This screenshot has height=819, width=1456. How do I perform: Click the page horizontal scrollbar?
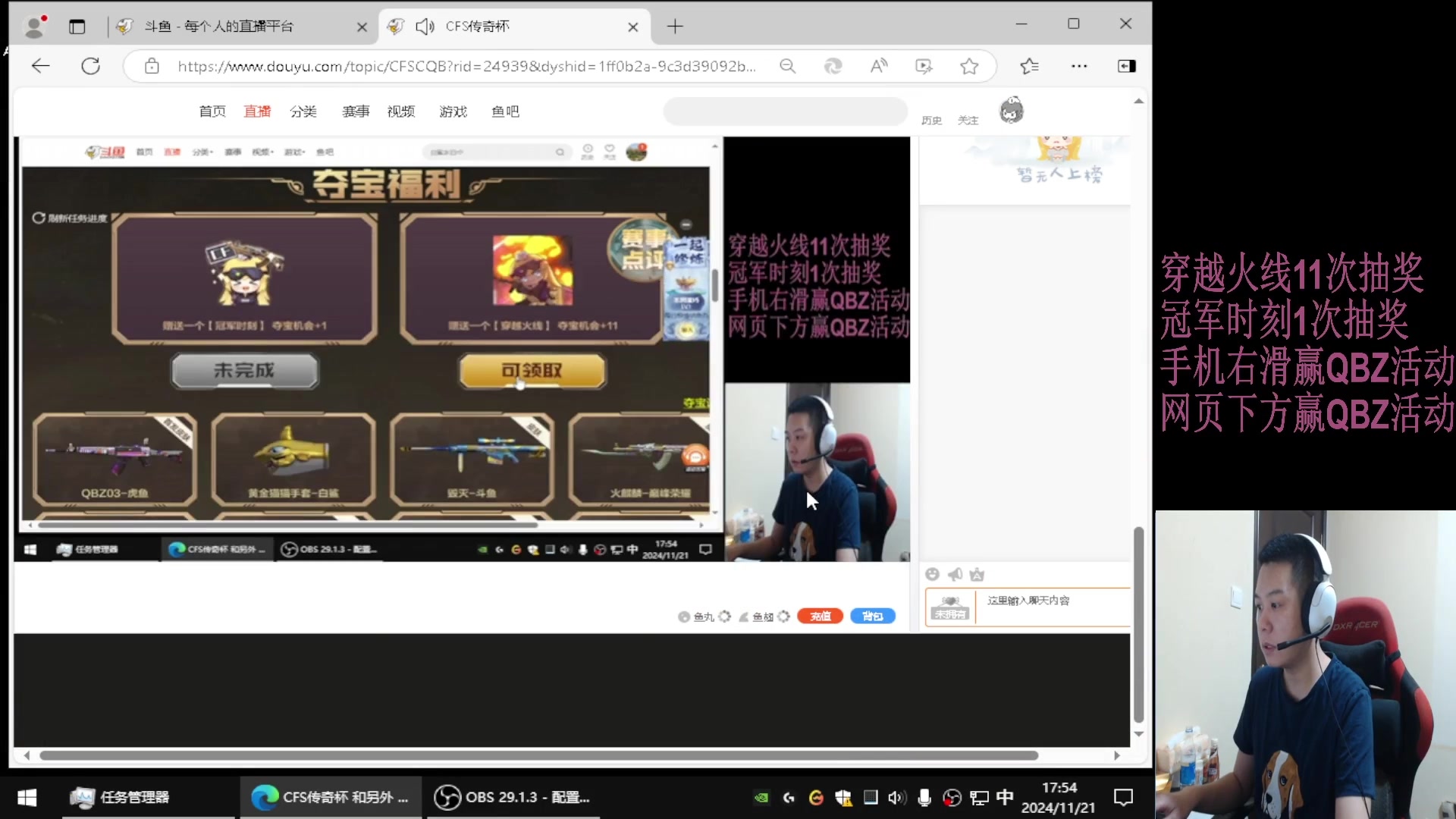(538, 755)
